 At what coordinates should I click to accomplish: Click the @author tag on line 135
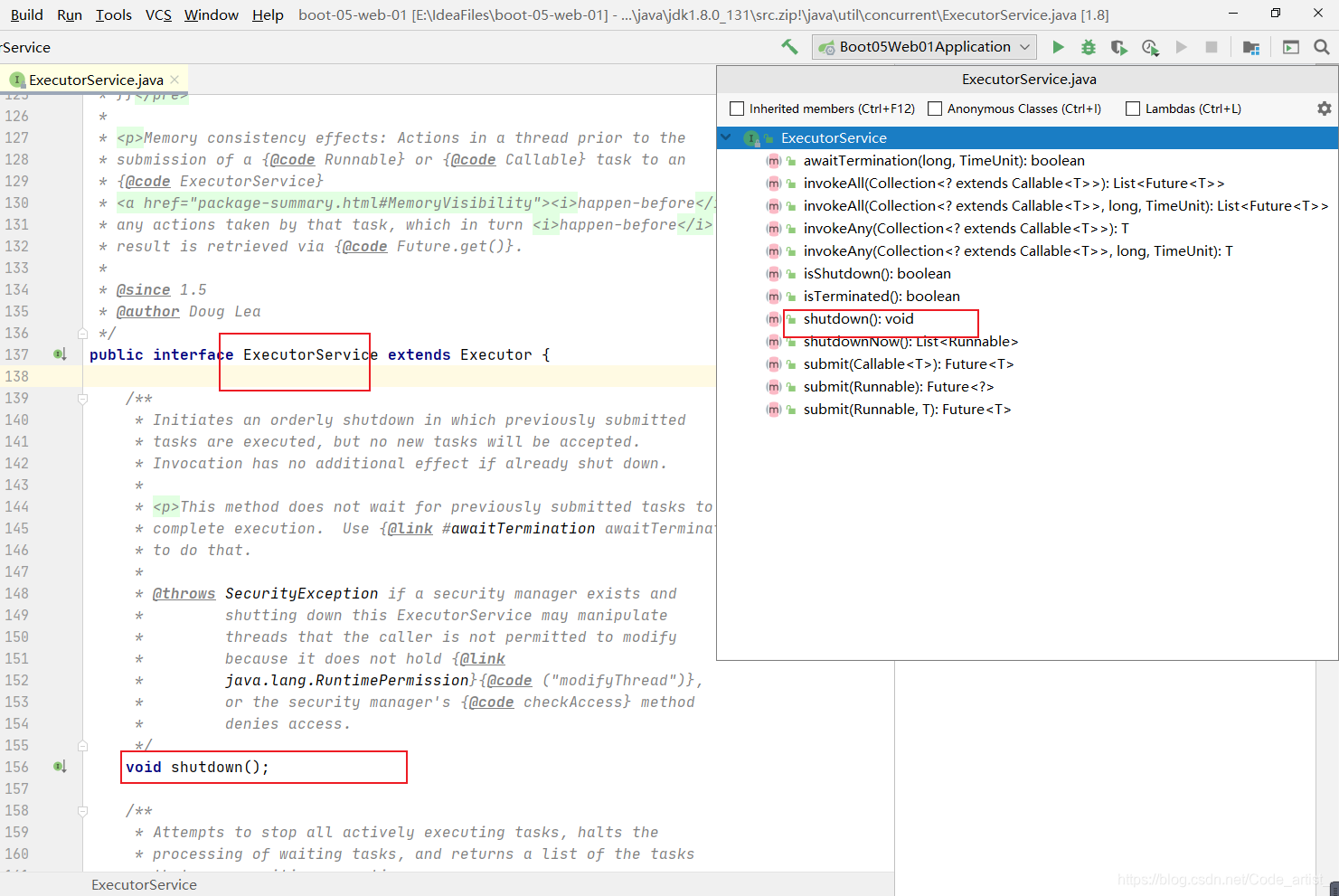point(147,312)
